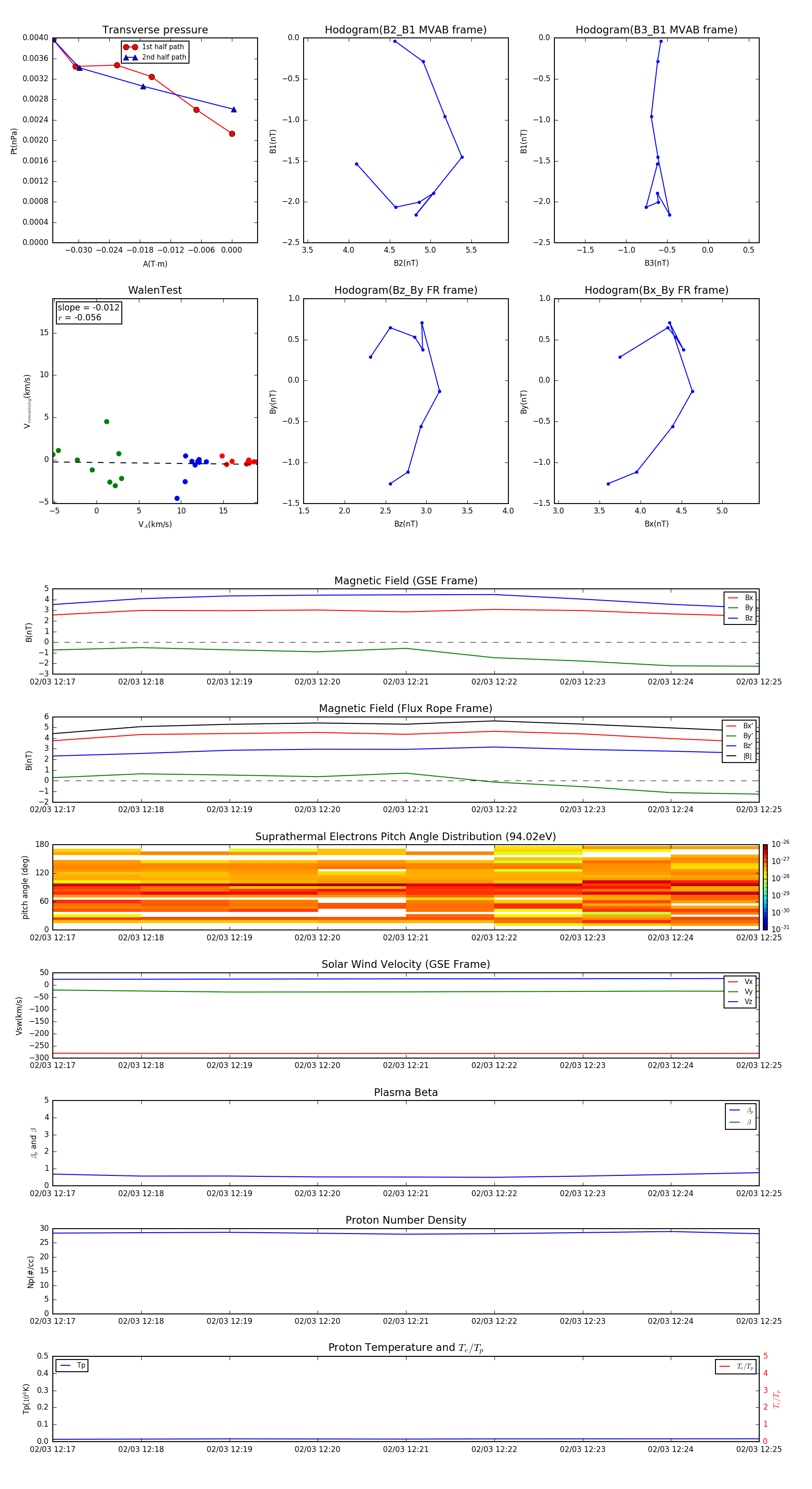The image size is (812, 1489).
Task: Click the '1st half path' legend entry
Action: tap(154, 47)
